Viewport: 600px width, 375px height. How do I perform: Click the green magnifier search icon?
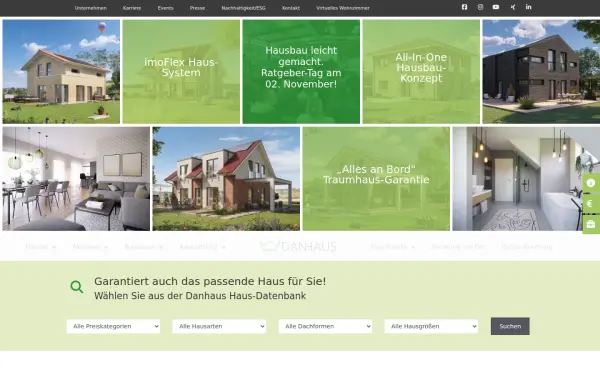tap(77, 287)
